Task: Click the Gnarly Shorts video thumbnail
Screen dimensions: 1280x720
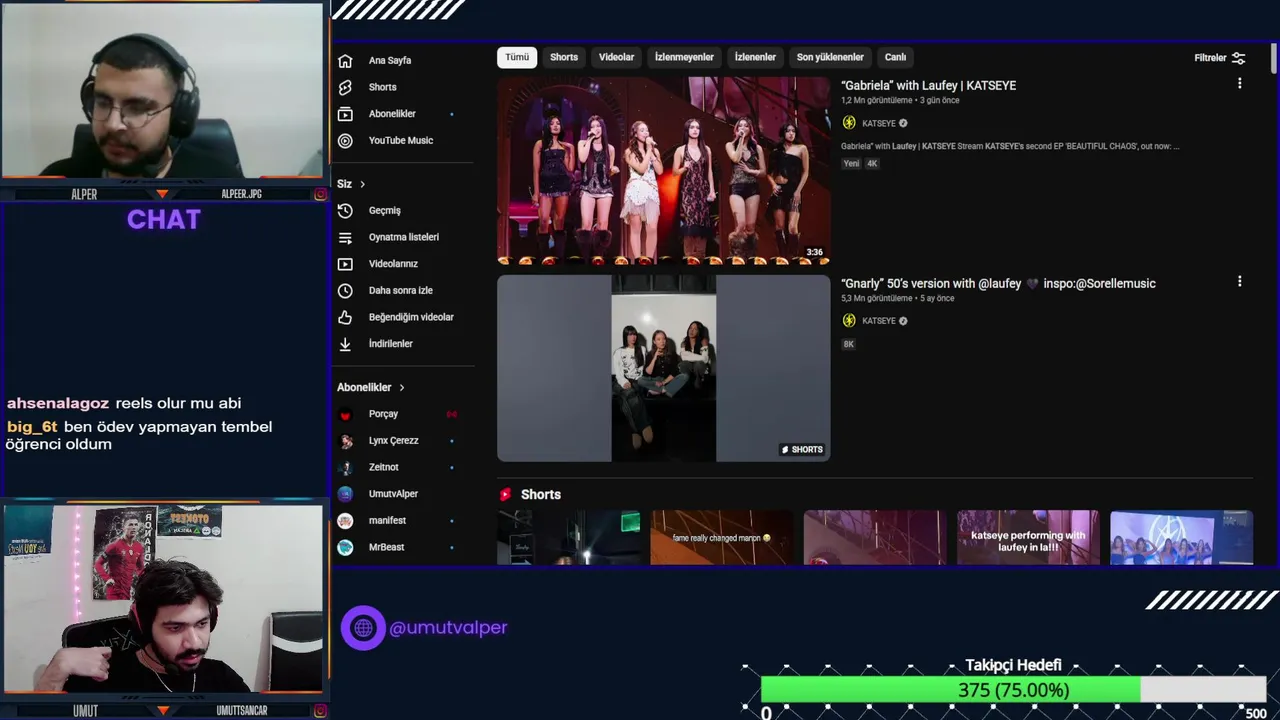Action: [x=664, y=368]
